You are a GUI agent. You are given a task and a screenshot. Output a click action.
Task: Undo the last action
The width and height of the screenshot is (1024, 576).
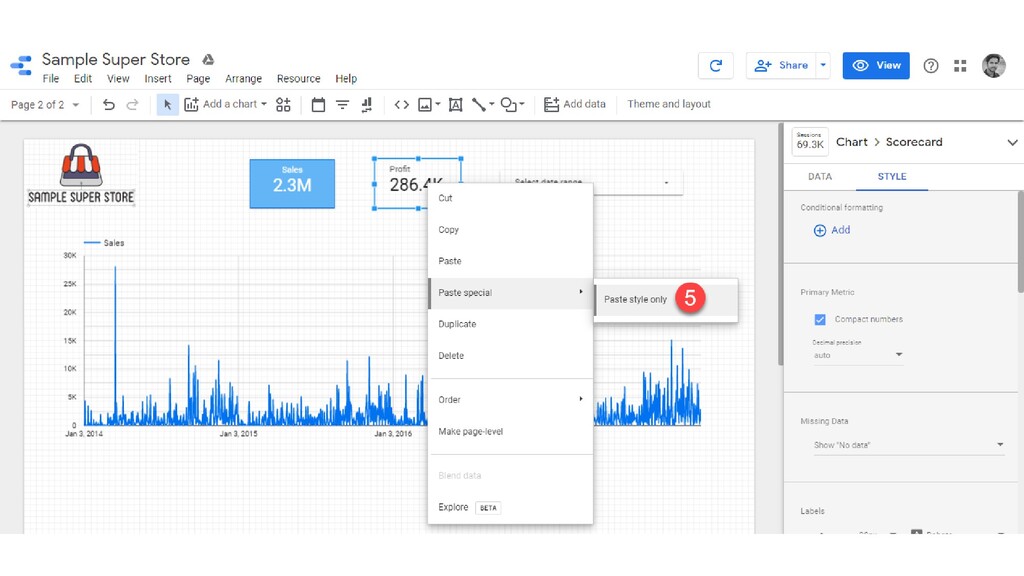click(109, 104)
